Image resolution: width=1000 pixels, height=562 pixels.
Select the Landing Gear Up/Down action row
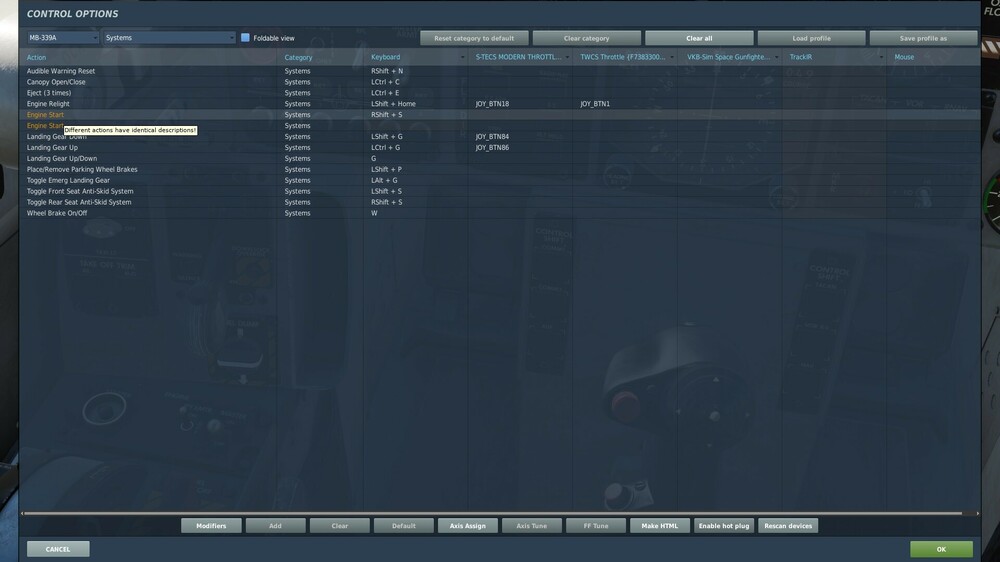tap(499, 158)
